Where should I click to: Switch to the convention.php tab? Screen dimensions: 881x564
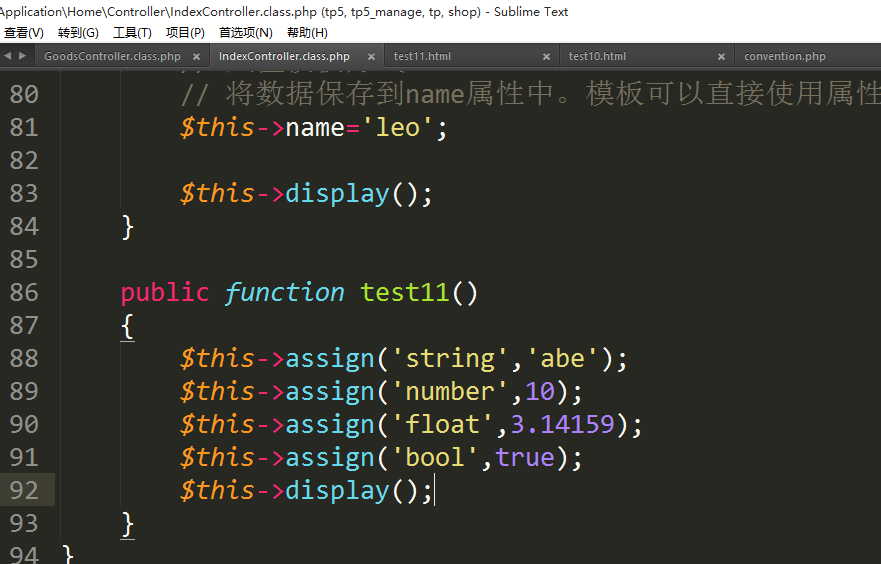(785, 57)
